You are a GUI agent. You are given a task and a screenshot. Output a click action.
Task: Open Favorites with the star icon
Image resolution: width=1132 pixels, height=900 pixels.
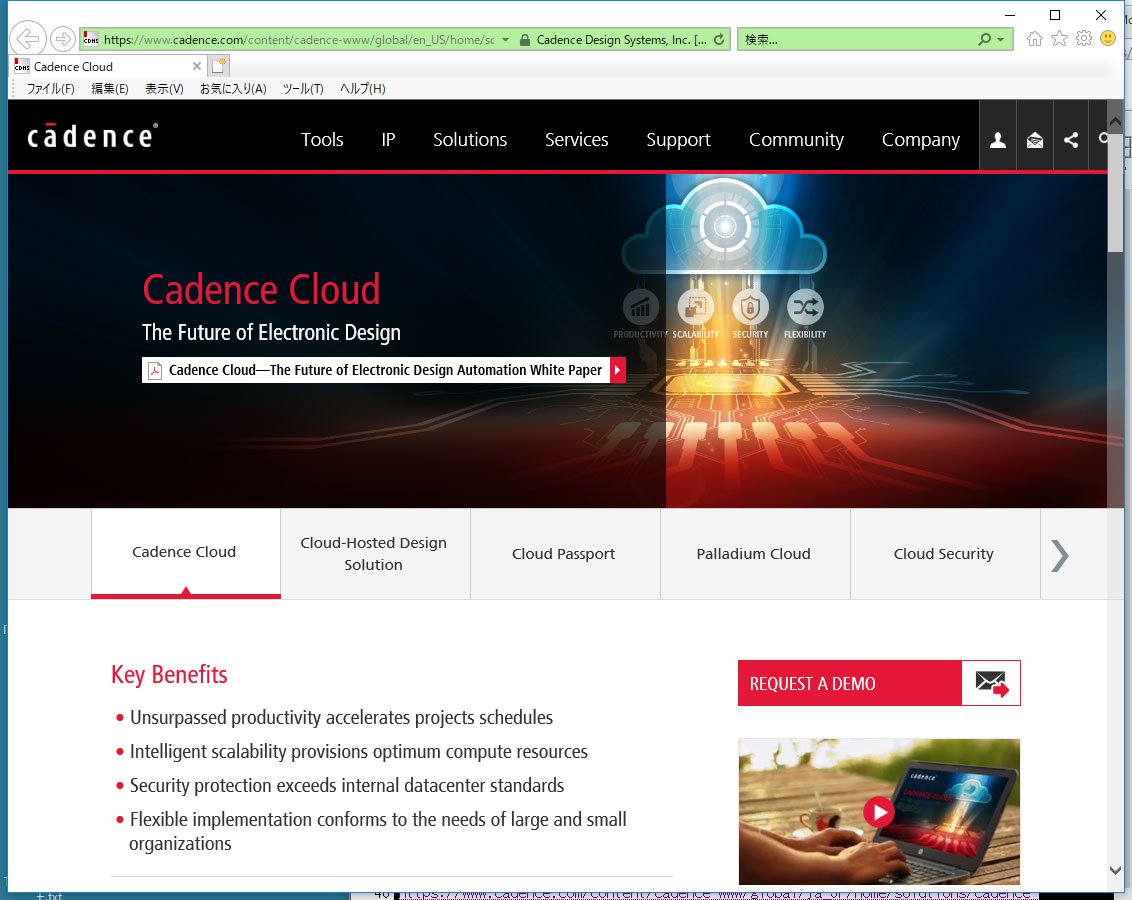tap(1059, 38)
